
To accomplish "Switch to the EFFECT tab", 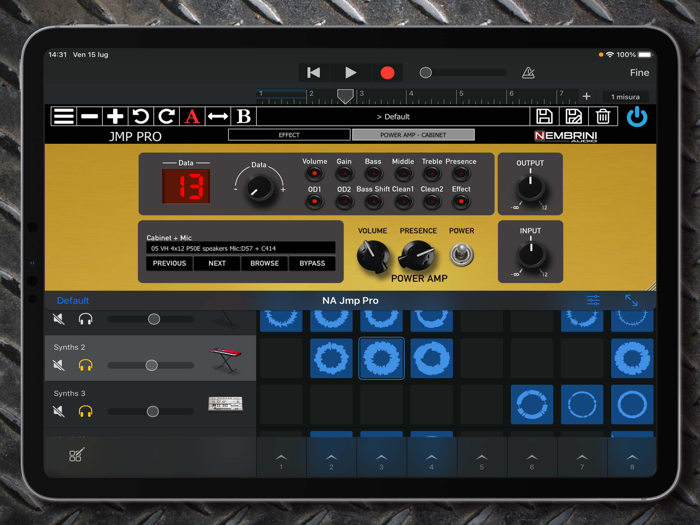I will click(289, 135).
